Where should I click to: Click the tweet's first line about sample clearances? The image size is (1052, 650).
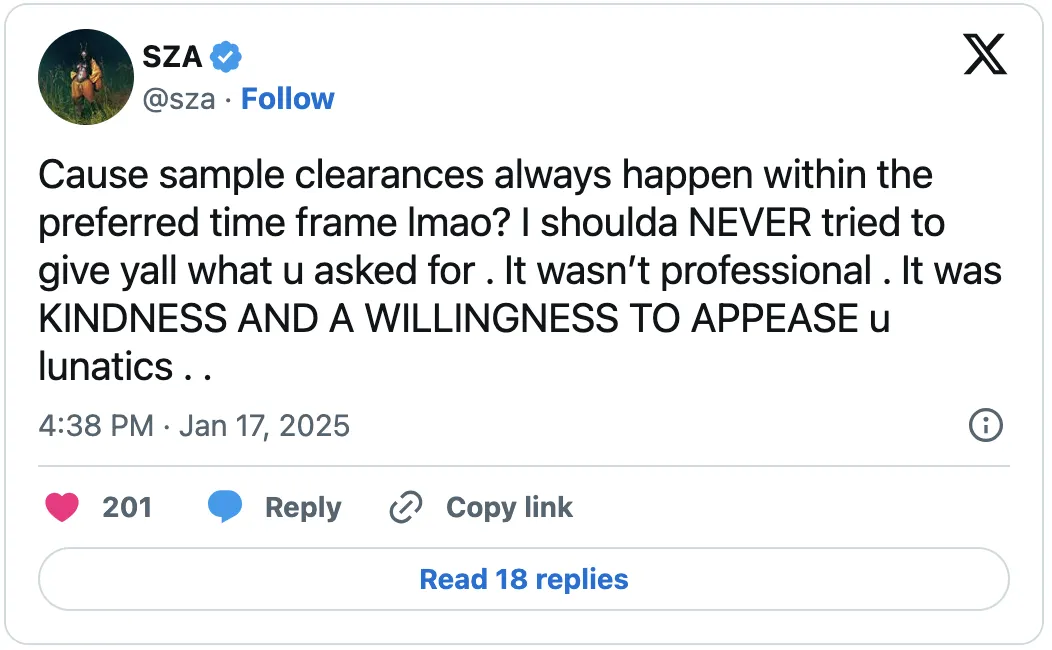pyautogui.click(x=485, y=176)
